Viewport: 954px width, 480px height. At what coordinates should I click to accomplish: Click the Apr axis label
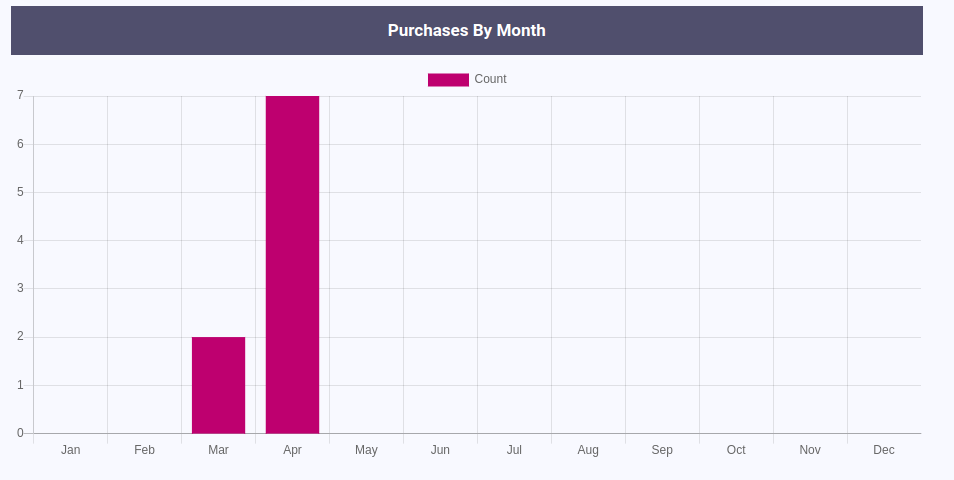[292, 450]
